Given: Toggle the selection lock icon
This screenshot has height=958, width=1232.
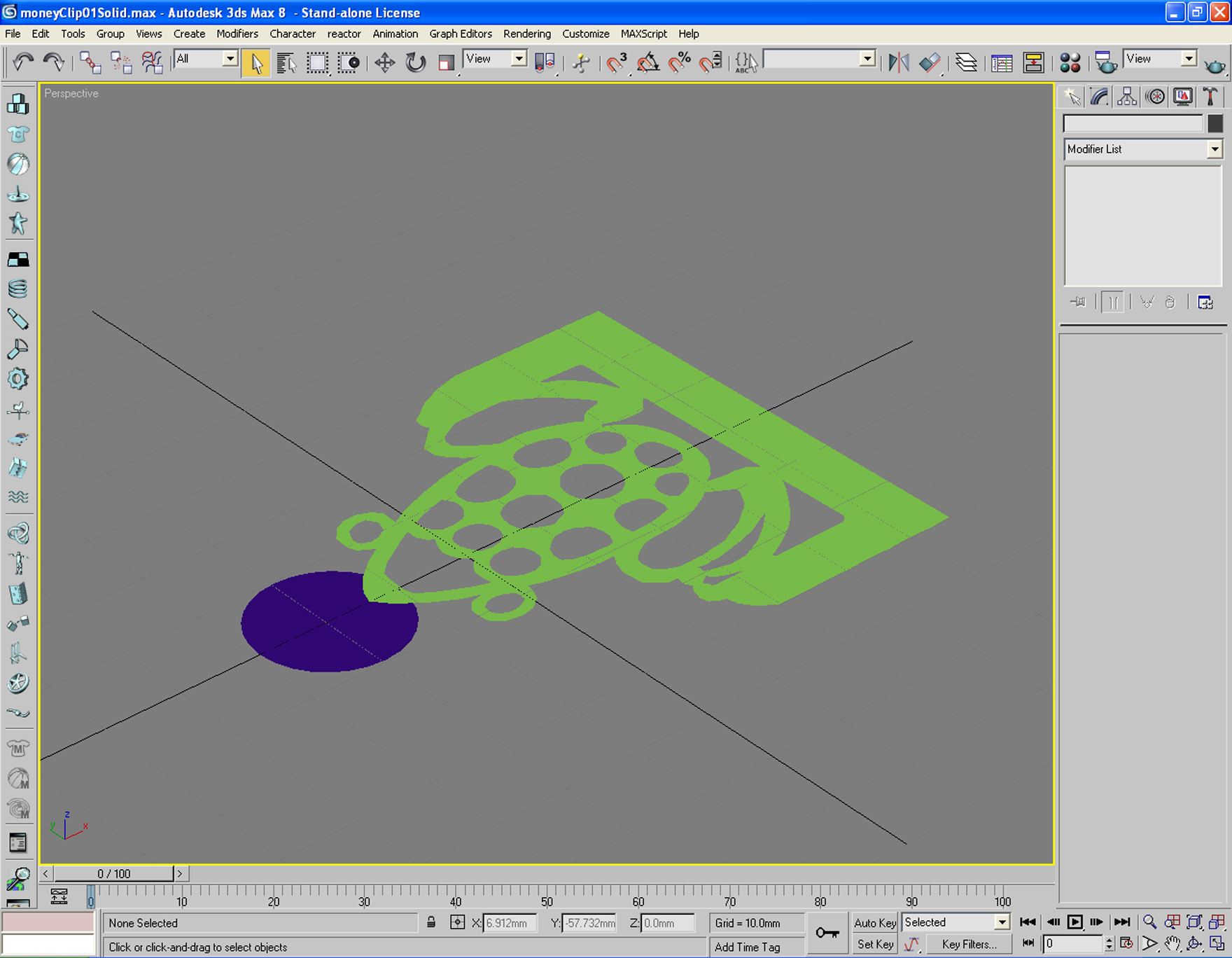Looking at the screenshot, I should (x=431, y=923).
